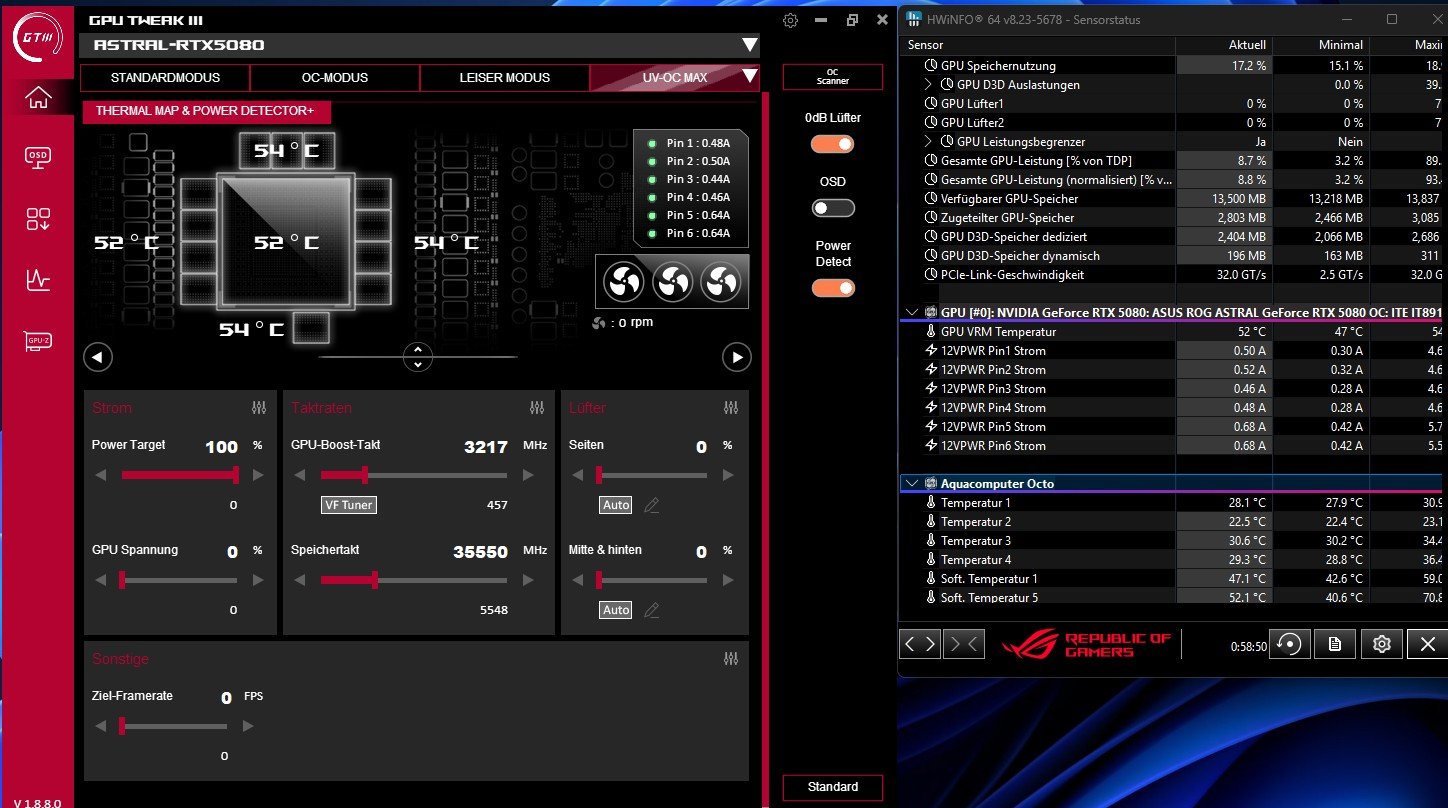Click the GT III logo
Viewport: 1448px width, 808px height.
37,37
